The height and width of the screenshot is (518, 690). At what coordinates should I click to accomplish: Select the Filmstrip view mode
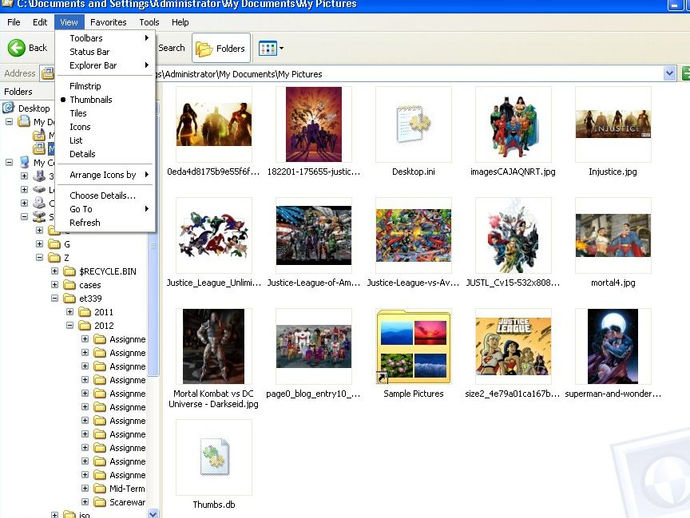point(106,86)
